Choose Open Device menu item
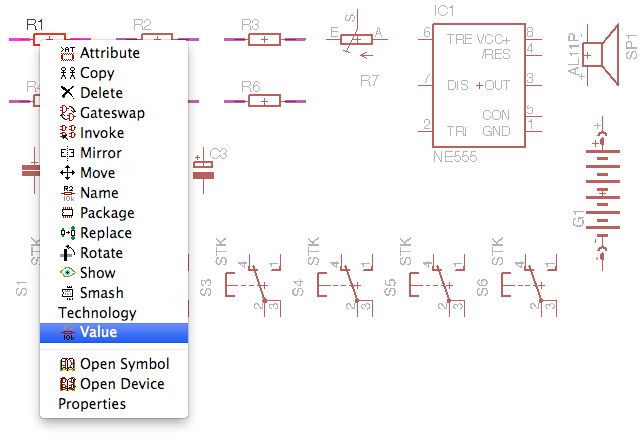640x442 pixels. pyautogui.click(x=122, y=384)
